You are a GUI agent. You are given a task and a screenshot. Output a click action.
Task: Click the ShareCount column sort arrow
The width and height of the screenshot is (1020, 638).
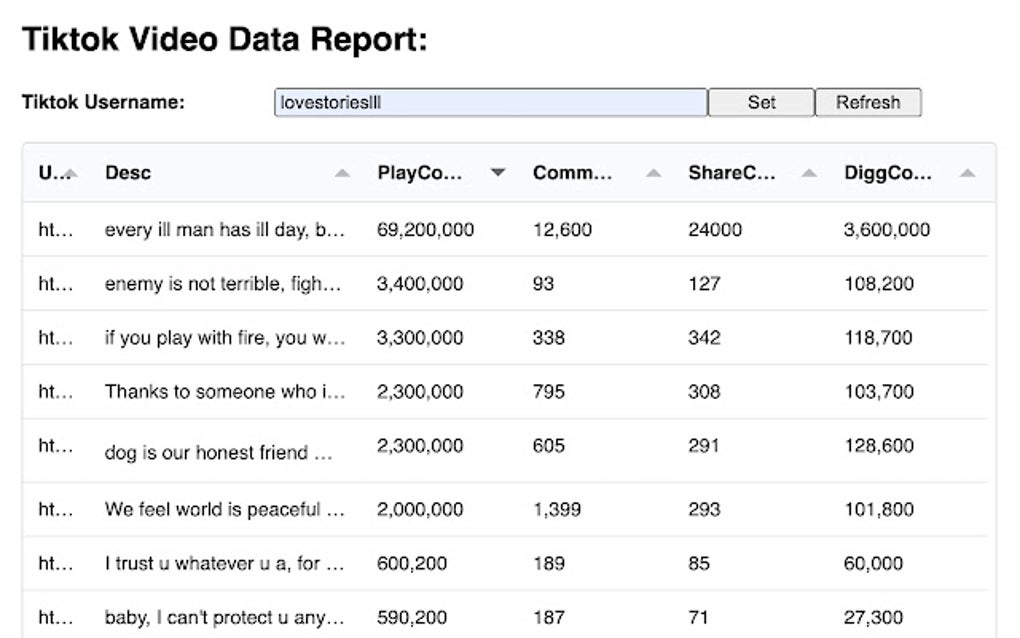coord(809,173)
